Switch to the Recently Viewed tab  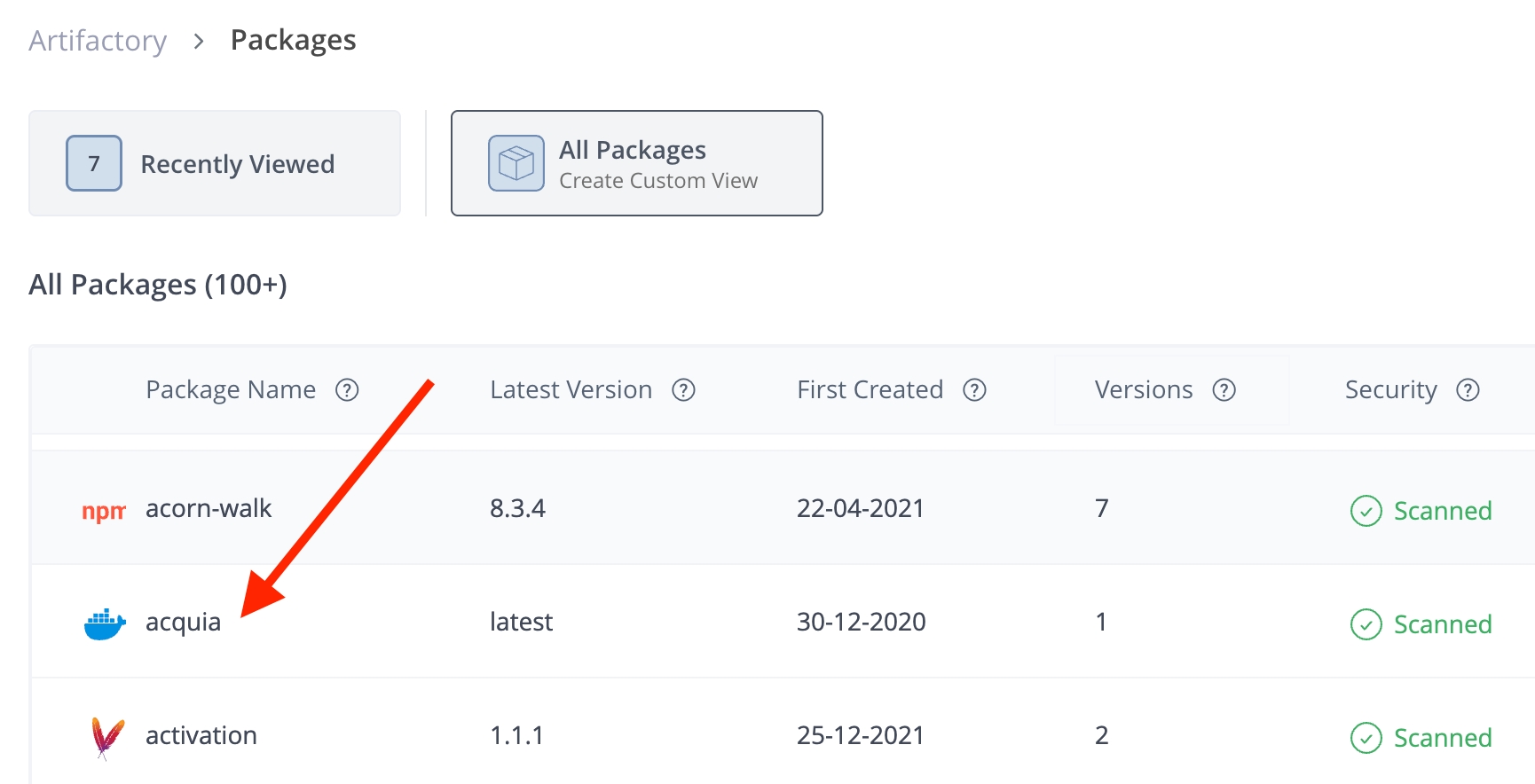pos(237,164)
